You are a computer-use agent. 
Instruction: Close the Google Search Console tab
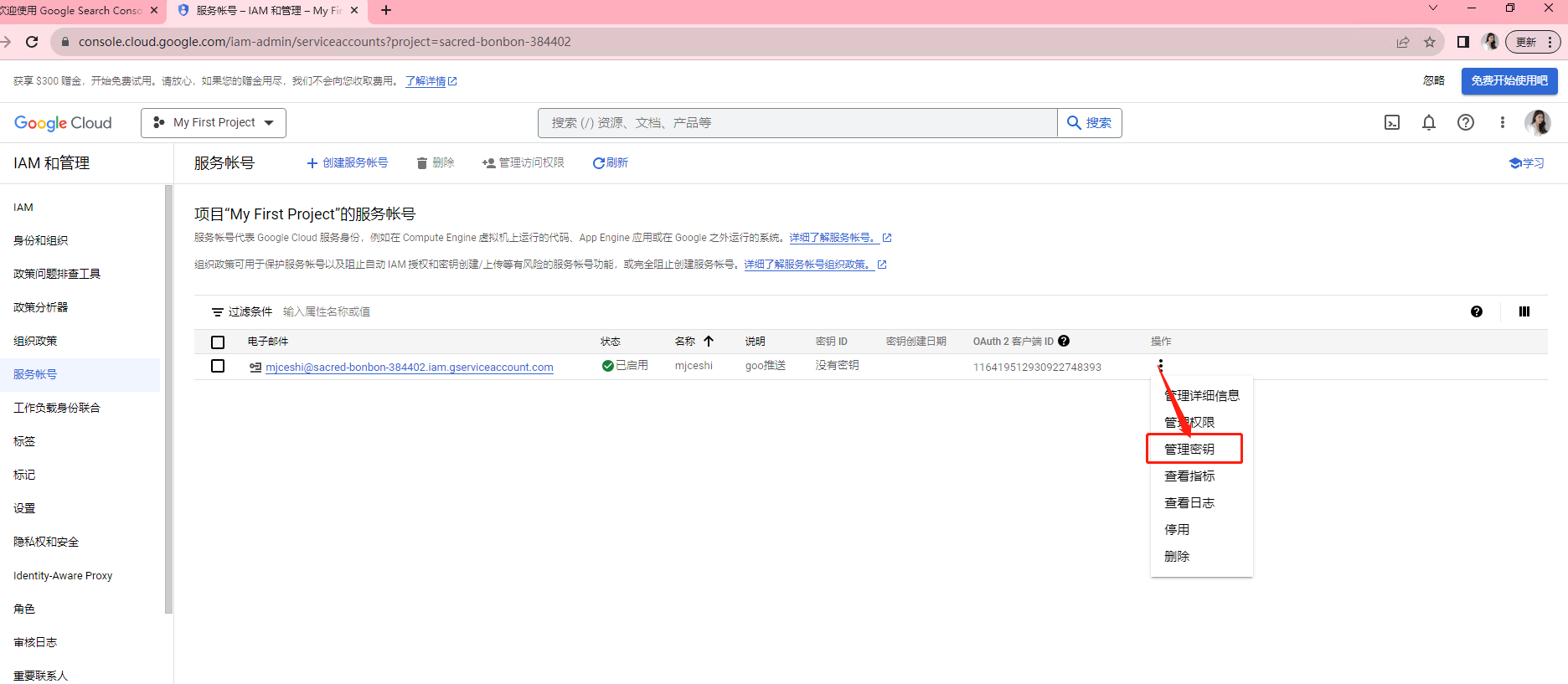(x=154, y=10)
